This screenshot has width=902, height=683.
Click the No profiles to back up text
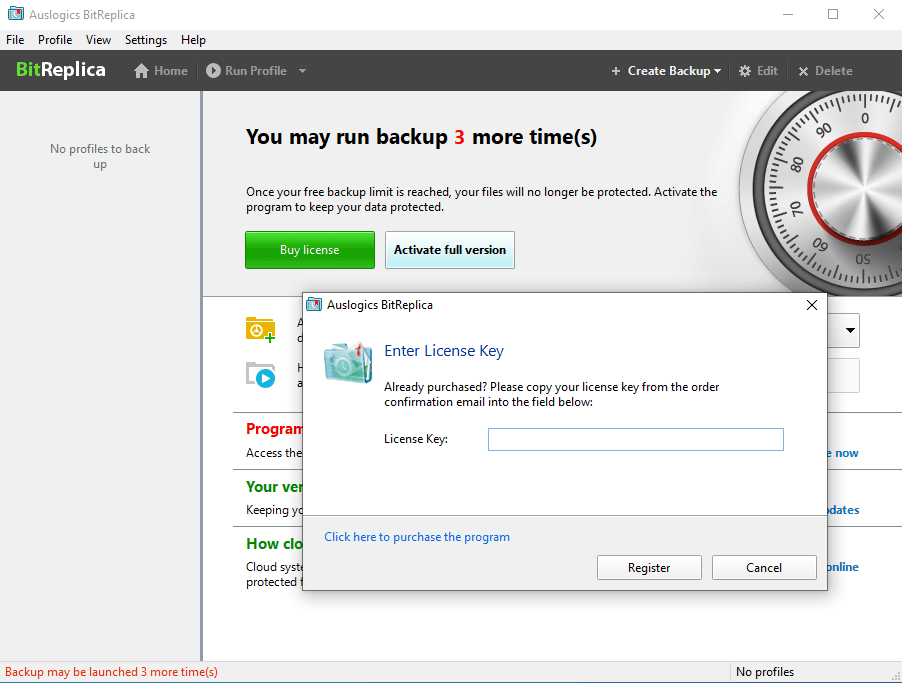(x=100, y=156)
